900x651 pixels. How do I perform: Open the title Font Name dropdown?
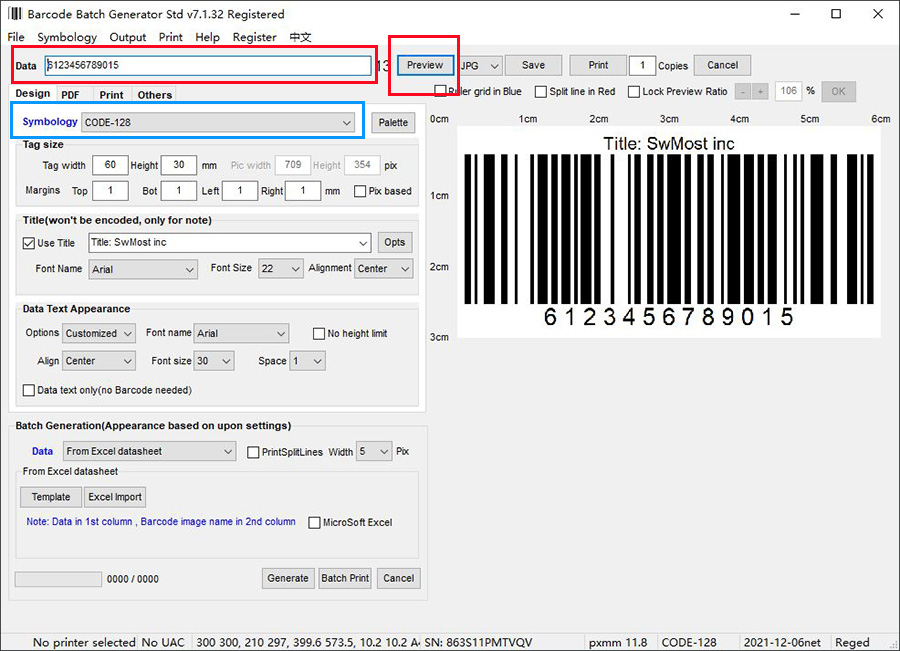tap(143, 269)
